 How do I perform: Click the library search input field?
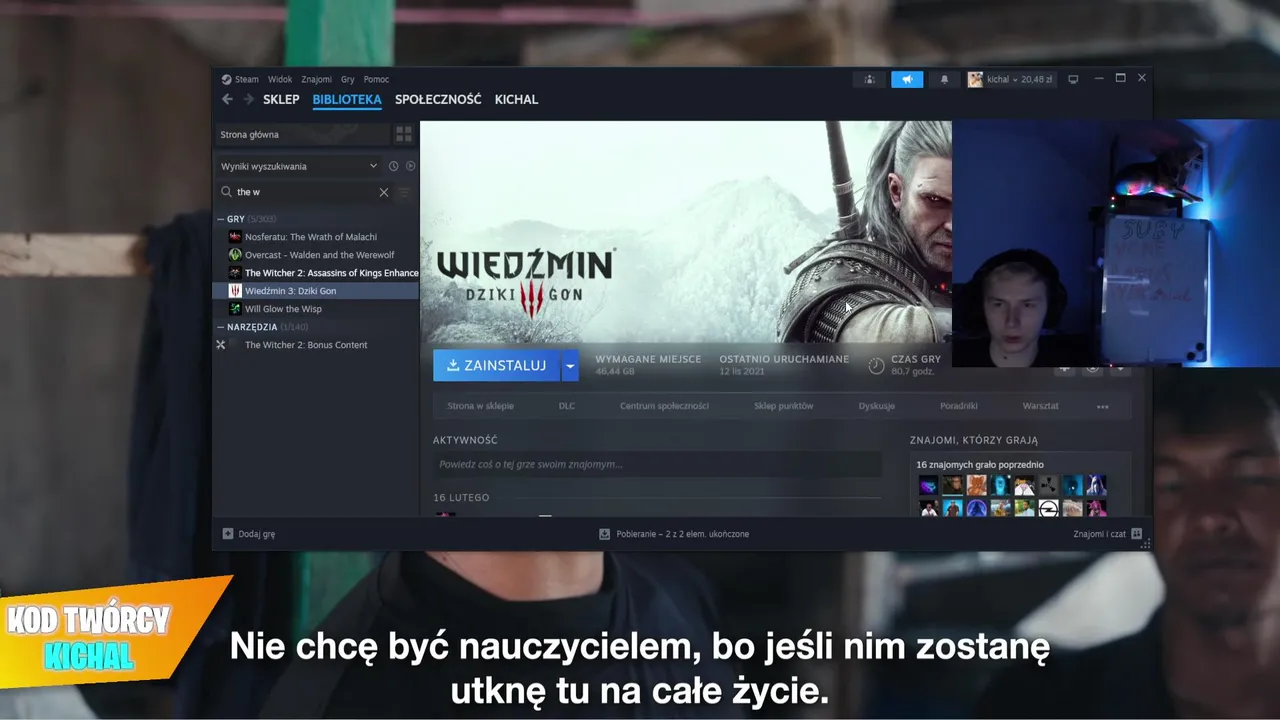tap(305, 192)
